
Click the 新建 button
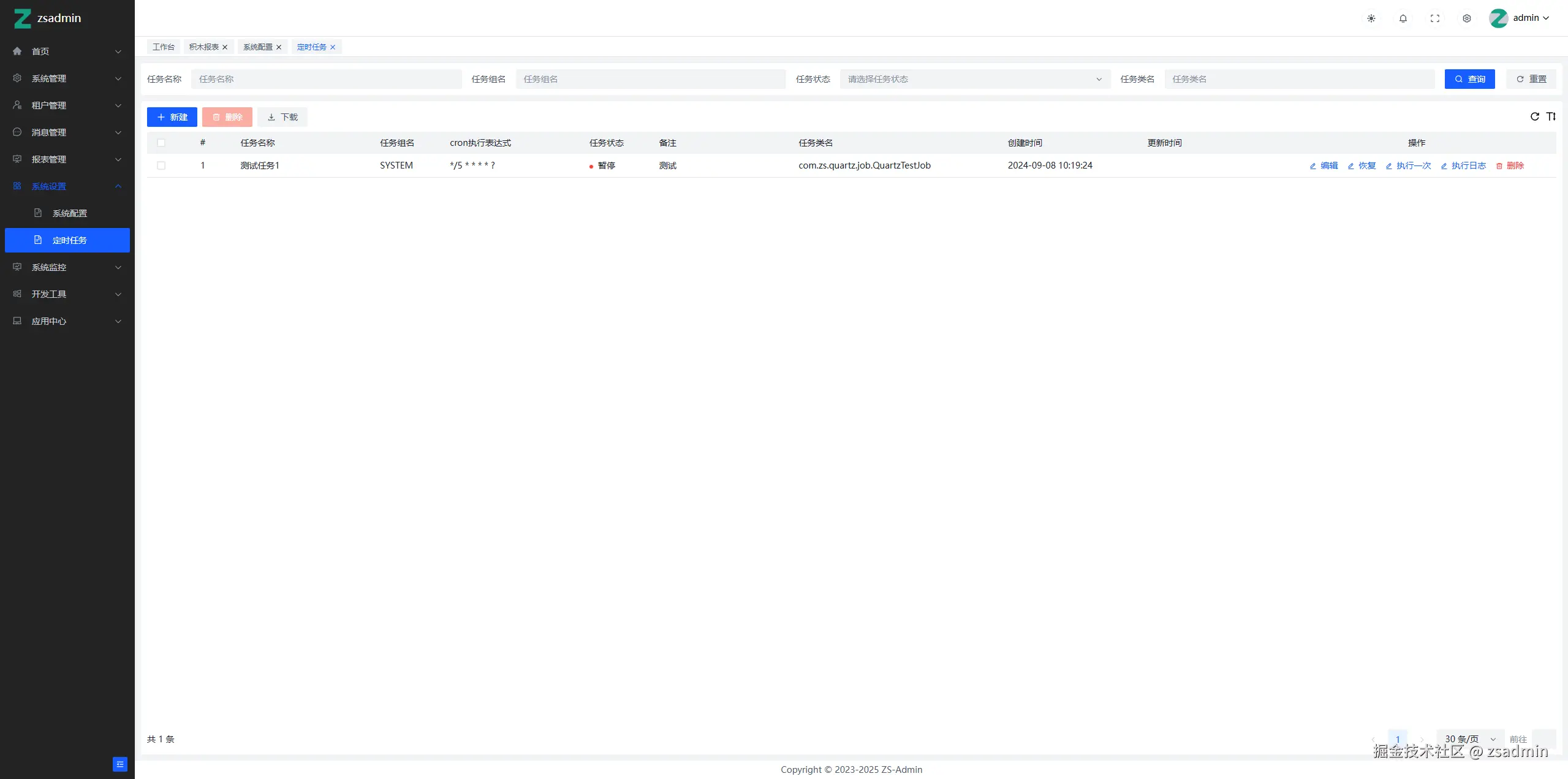[x=172, y=117]
